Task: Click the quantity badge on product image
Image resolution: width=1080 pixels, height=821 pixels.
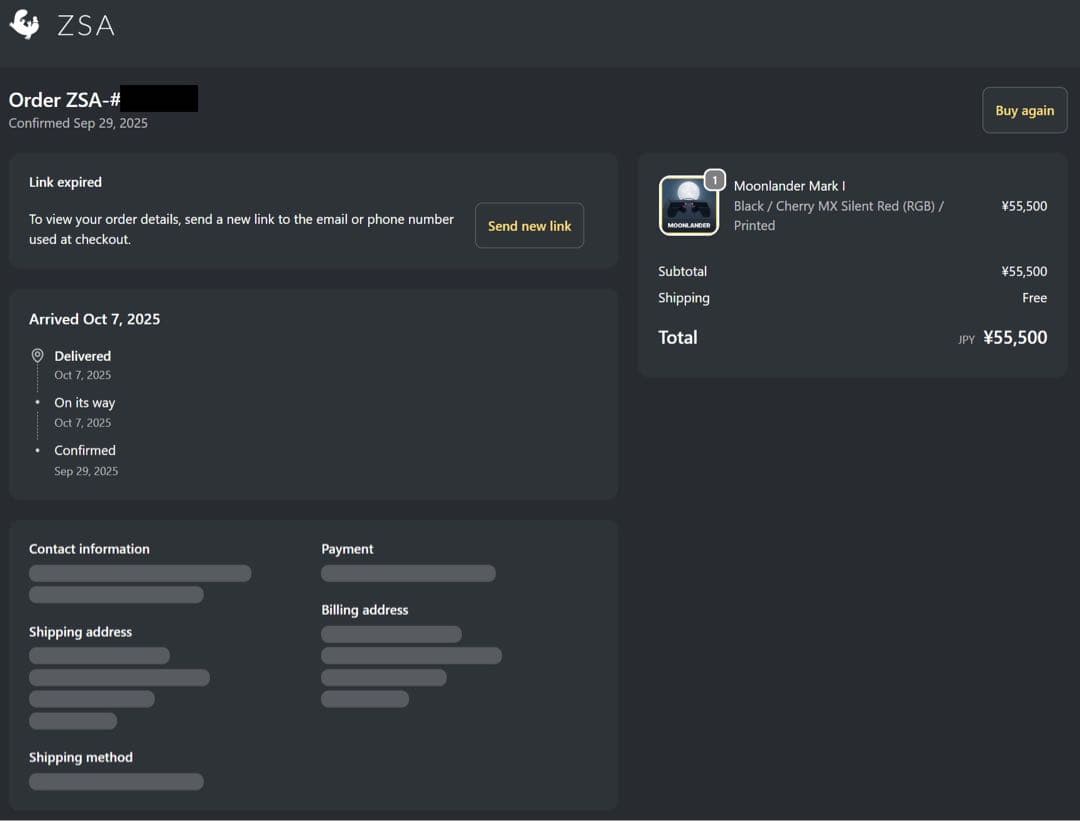Action: click(x=715, y=180)
